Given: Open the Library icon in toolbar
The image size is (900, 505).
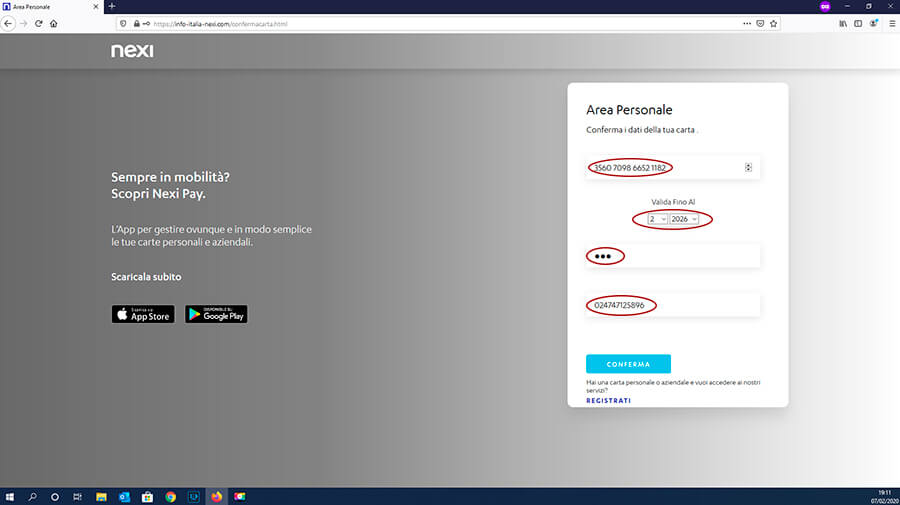Looking at the screenshot, I should click(843, 24).
